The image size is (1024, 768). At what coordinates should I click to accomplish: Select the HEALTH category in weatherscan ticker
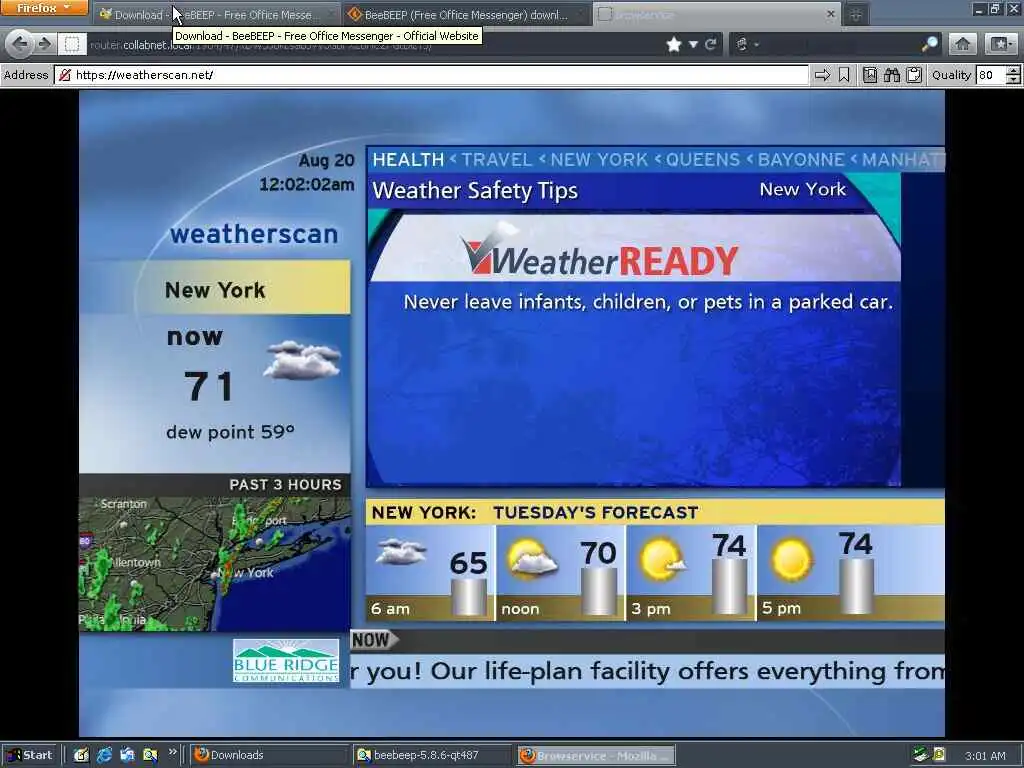tap(408, 159)
